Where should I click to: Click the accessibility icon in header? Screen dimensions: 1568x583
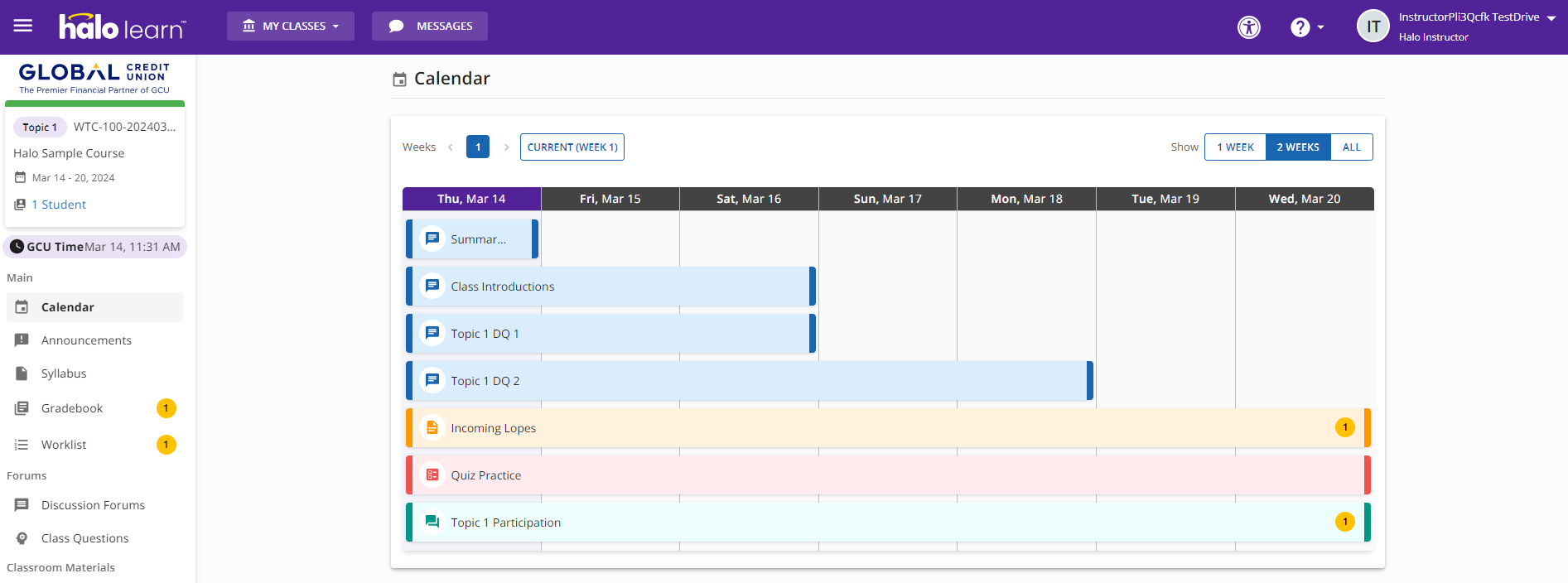pyautogui.click(x=1248, y=27)
